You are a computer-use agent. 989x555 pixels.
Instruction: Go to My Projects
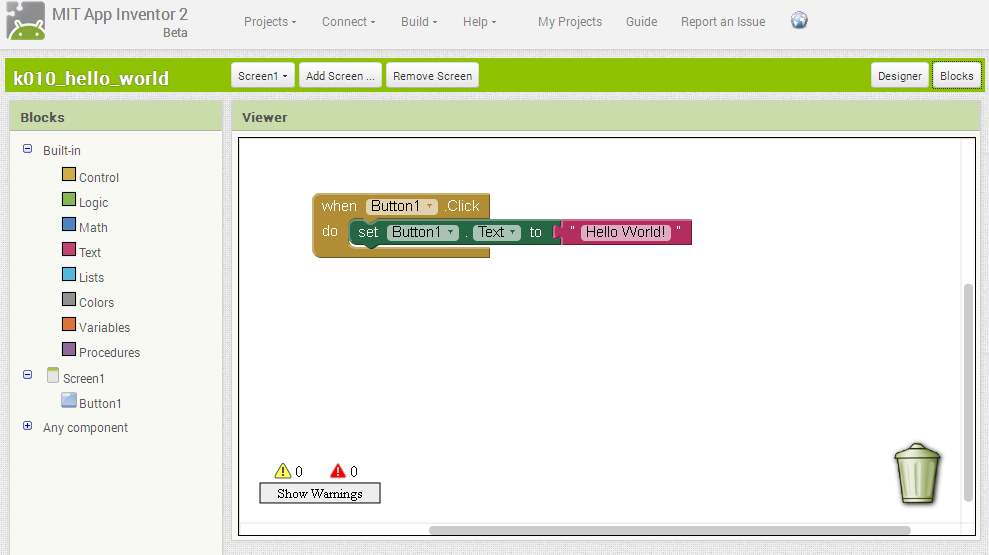tap(570, 21)
